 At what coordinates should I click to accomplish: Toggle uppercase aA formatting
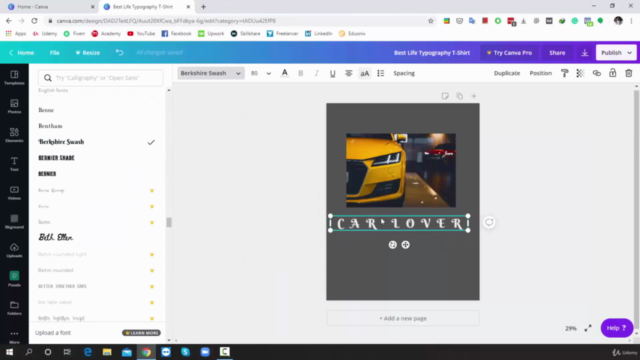(364, 73)
